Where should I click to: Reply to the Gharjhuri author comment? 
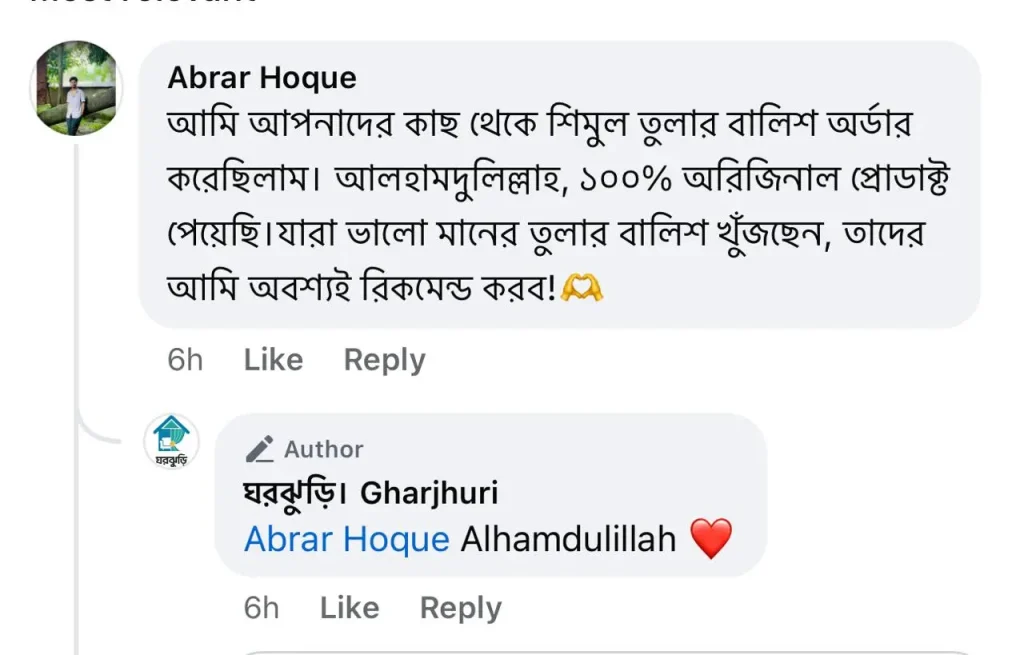tap(460, 608)
